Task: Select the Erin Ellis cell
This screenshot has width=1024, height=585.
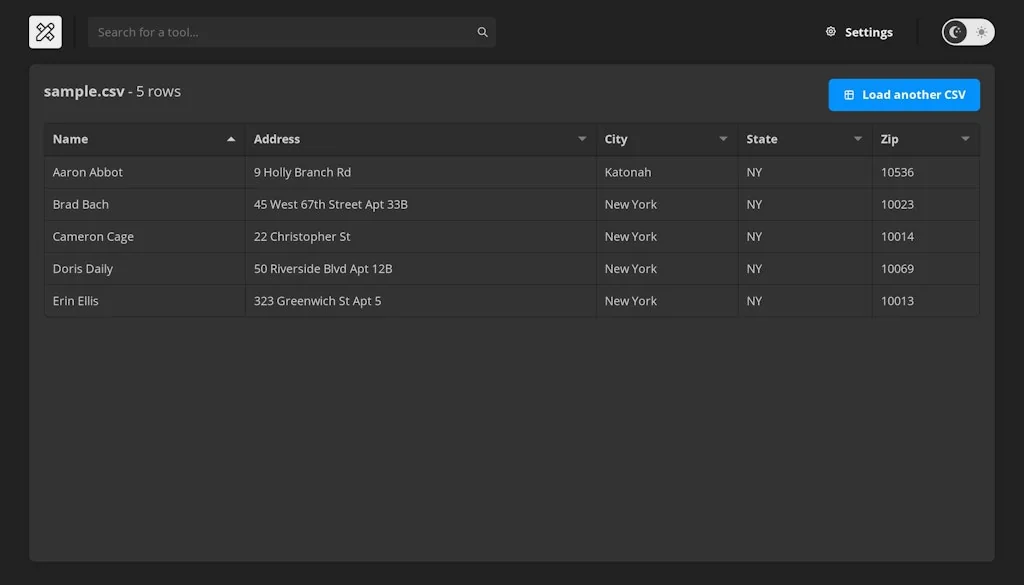Action: (x=144, y=301)
